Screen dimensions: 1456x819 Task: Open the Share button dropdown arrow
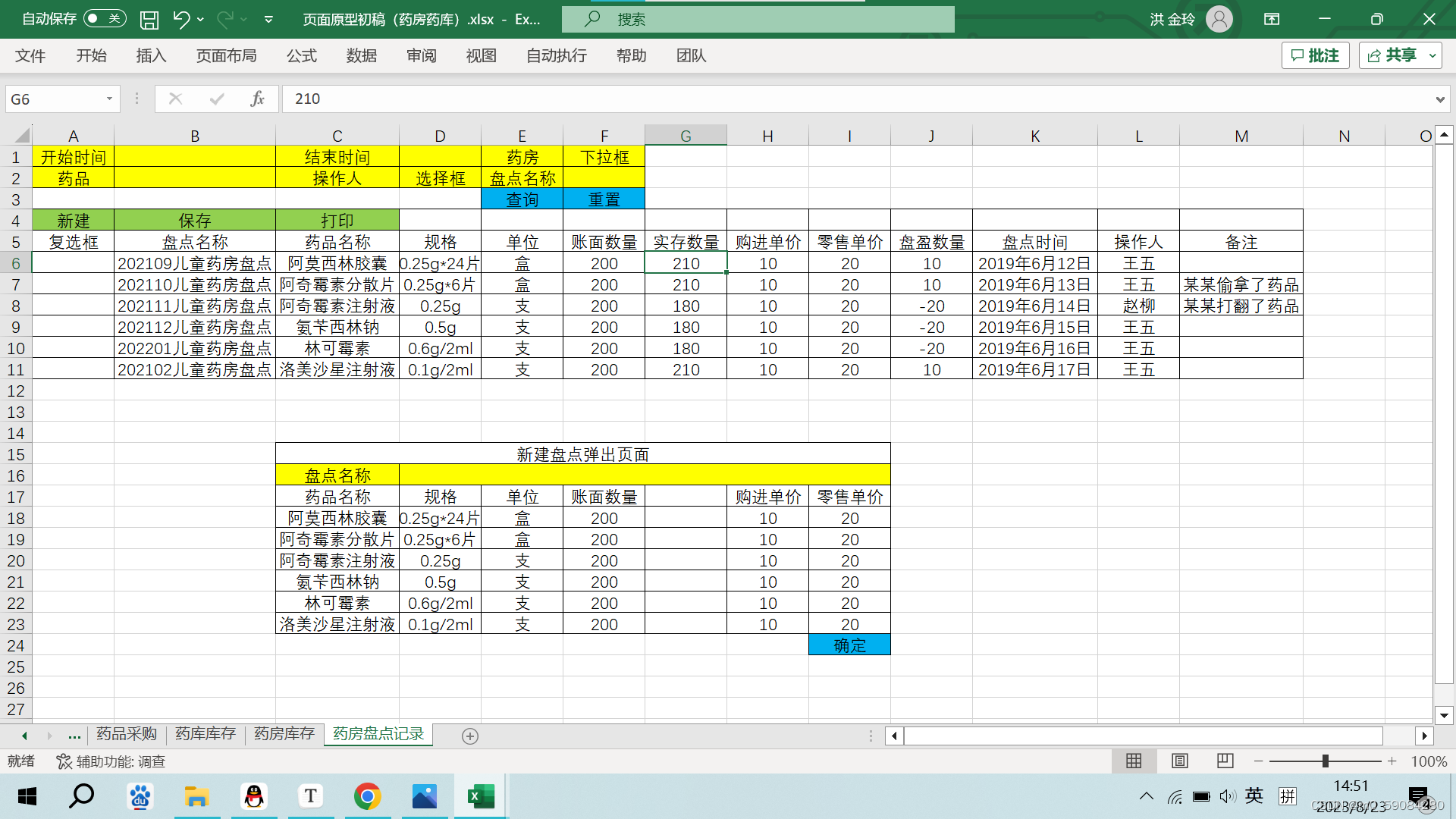tap(1432, 55)
